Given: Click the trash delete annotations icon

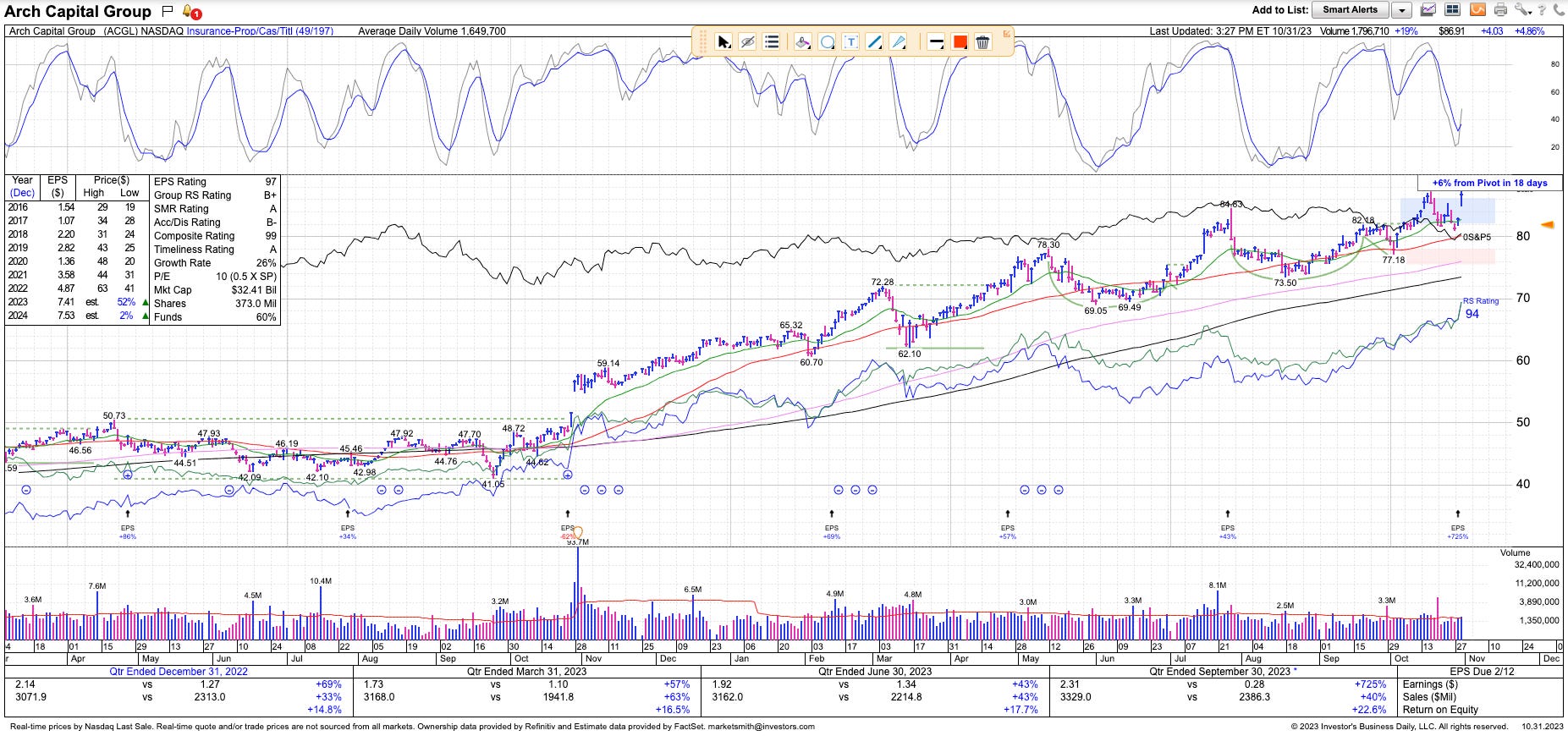Looking at the screenshot, I should pyautogui.click(x=982, y=41).
